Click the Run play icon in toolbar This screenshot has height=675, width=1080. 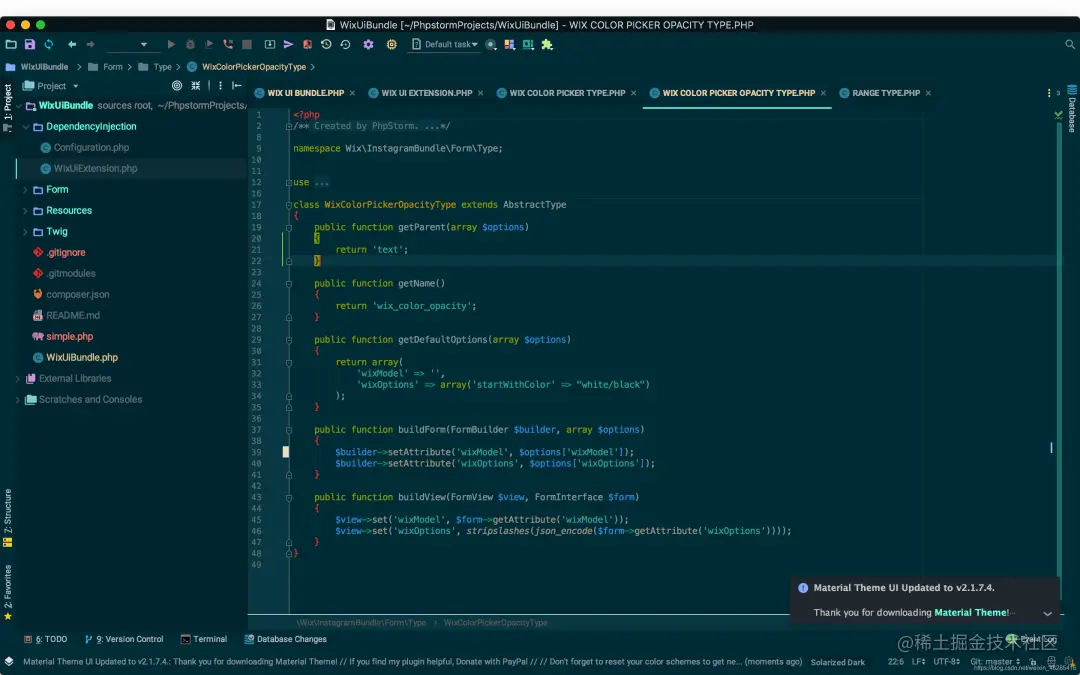[172, 44]
